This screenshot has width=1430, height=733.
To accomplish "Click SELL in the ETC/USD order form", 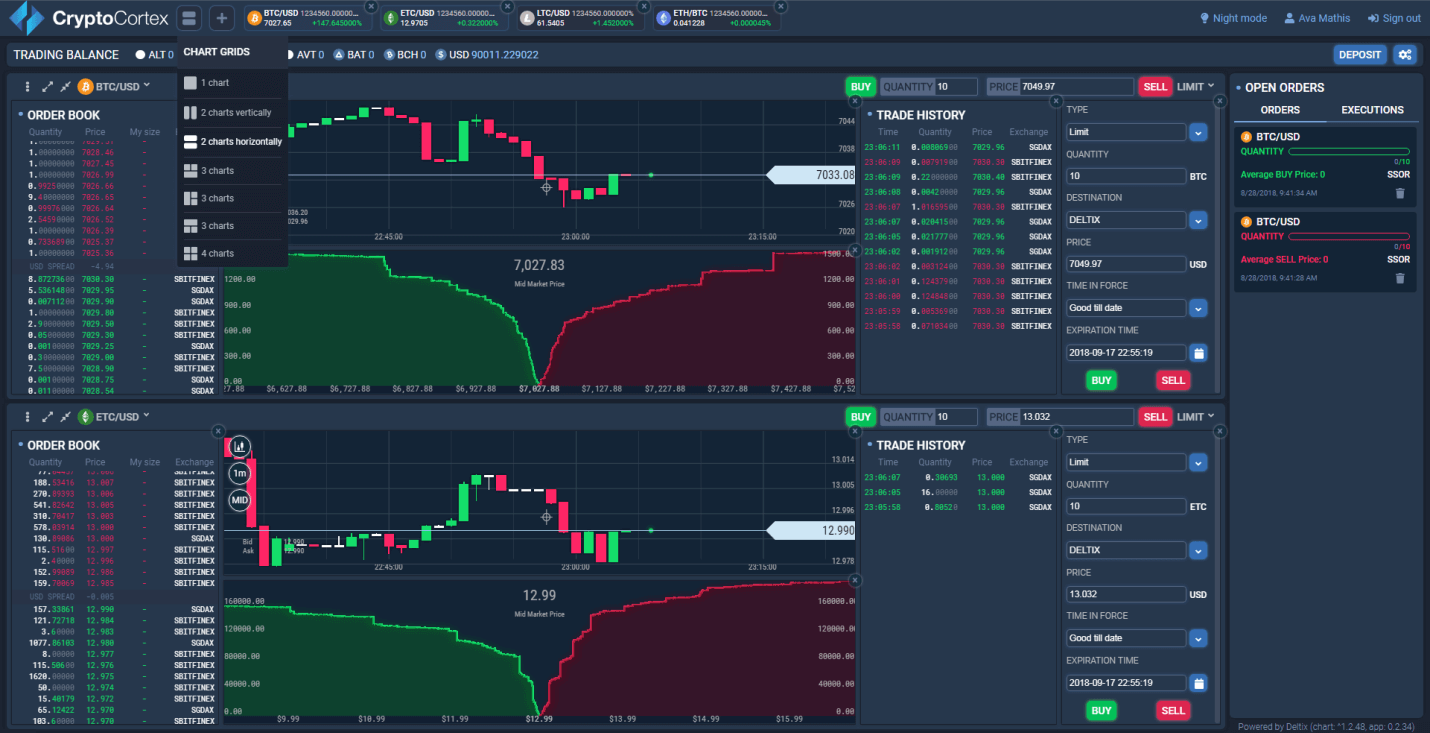I will [x=1173, y=710].
